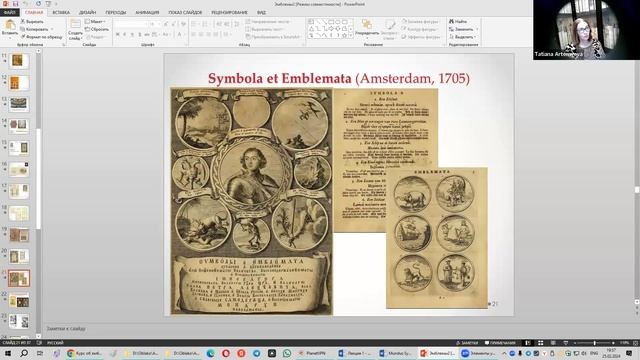The width and height of the screenshot is (640, 360).
Task: Open Opera browser from taskbar
Action: pyautogui.click(x=226, y=353)
